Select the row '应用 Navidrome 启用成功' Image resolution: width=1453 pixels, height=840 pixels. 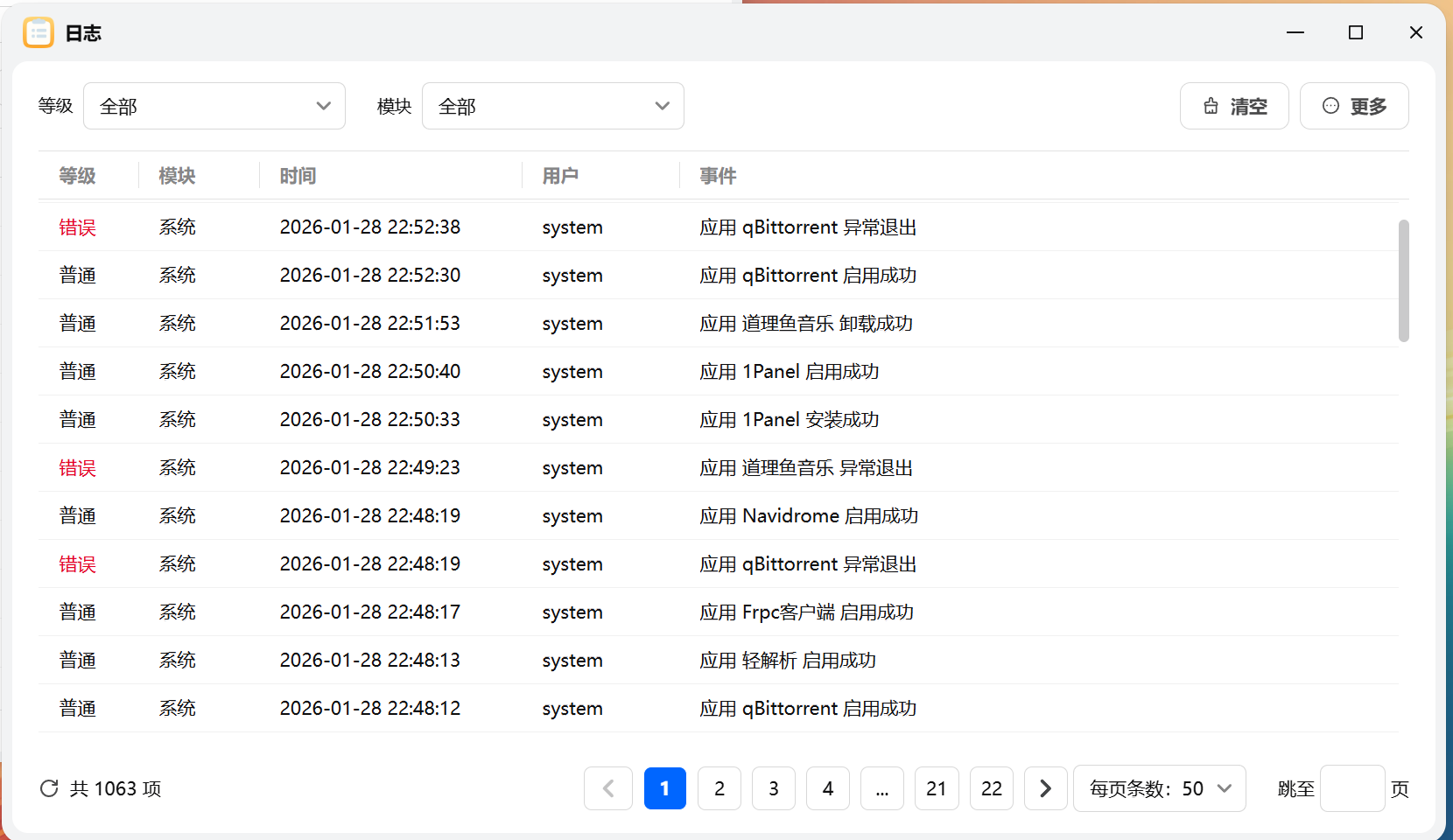click(718, 515)
